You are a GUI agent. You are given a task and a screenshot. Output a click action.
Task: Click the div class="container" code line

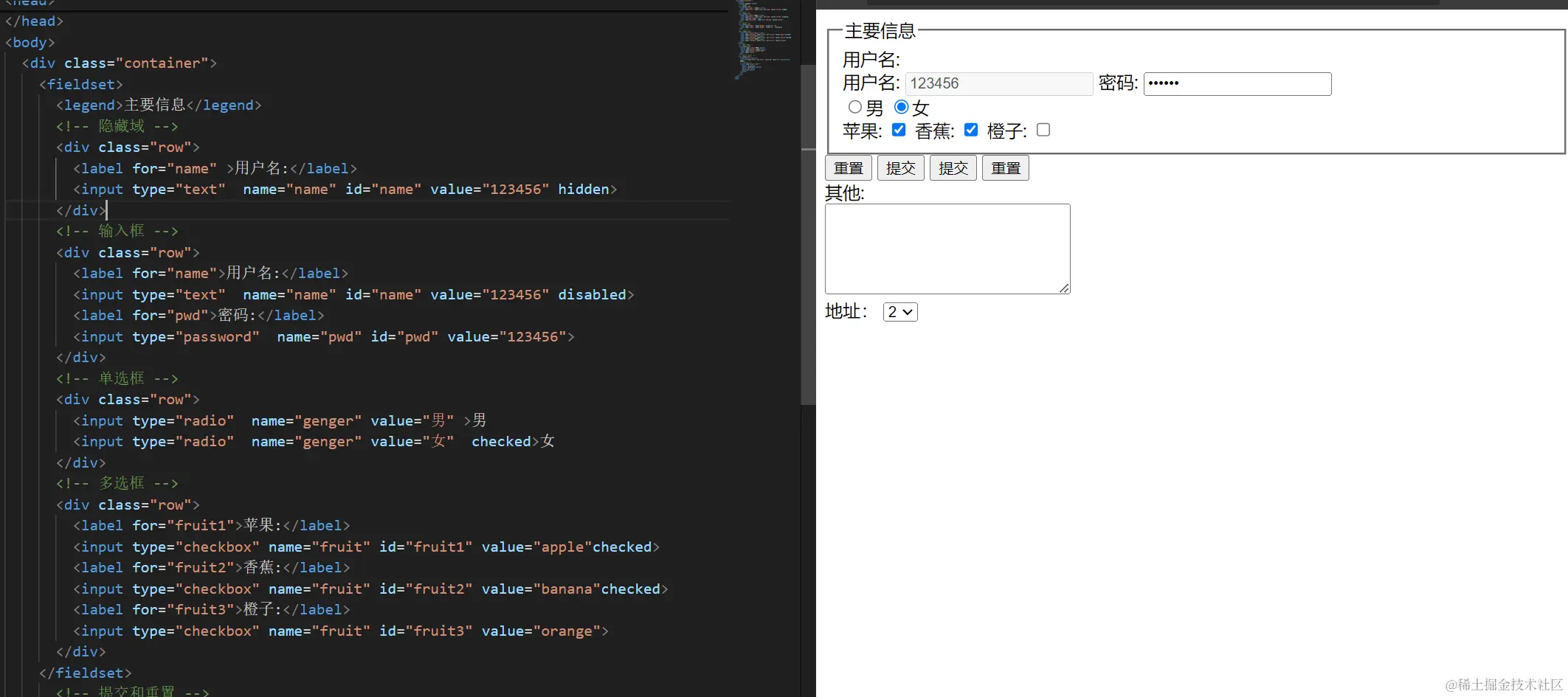(120, 63)
